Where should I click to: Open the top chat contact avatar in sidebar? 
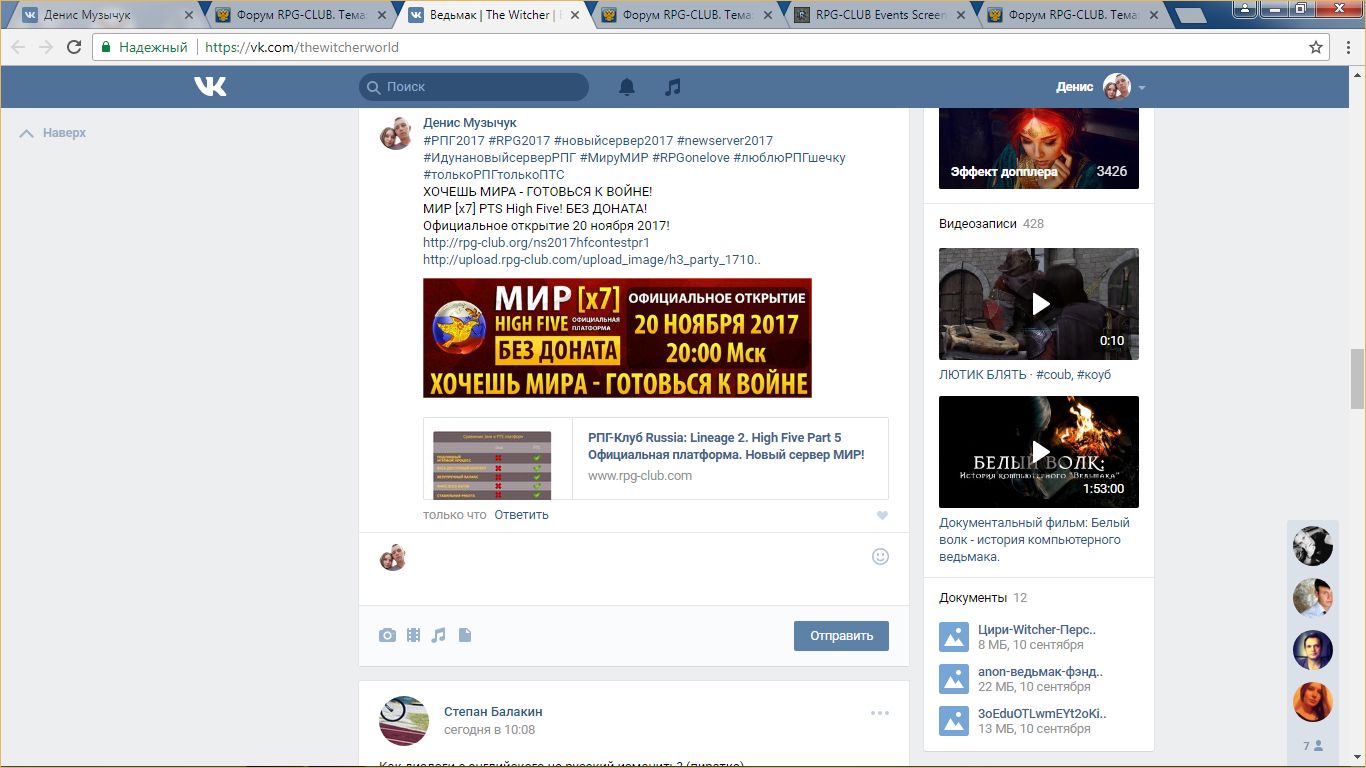(1313, 546)
